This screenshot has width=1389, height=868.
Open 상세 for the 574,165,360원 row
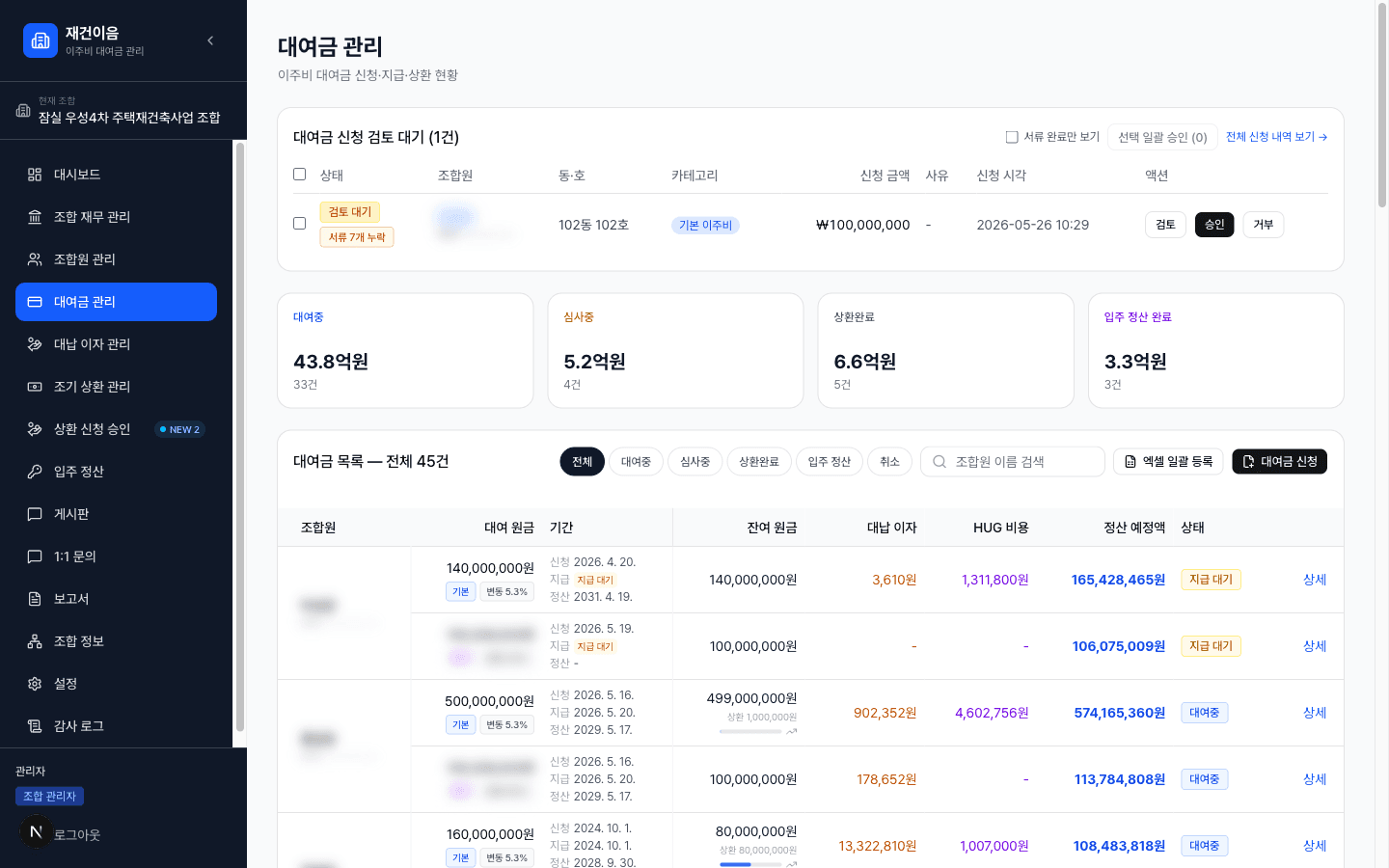click(x=1315, y=713)
